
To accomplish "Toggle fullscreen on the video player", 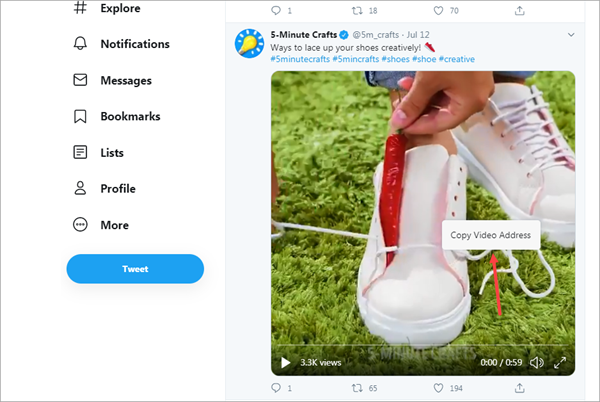I will coord(560,362).
